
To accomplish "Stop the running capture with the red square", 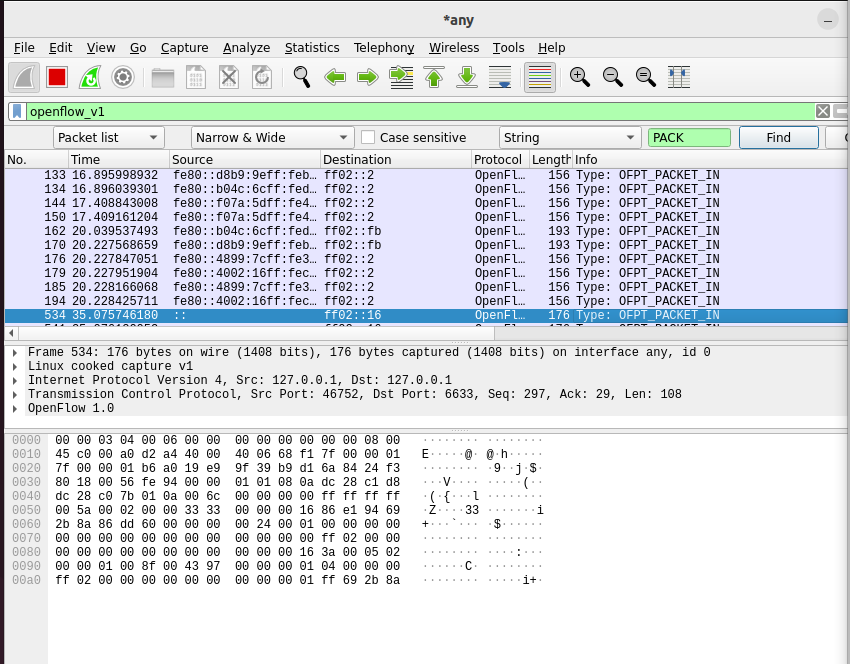I will 57,78.
